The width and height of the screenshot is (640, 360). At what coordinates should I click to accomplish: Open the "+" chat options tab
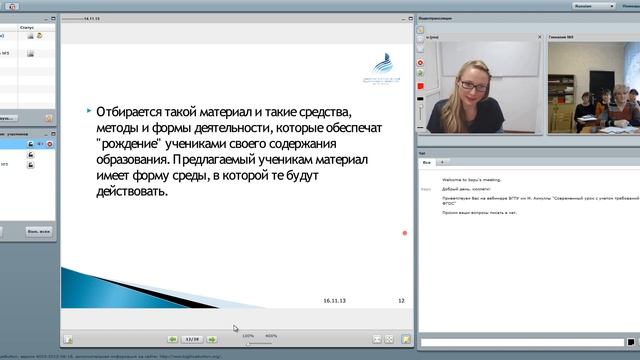point(442,162)
